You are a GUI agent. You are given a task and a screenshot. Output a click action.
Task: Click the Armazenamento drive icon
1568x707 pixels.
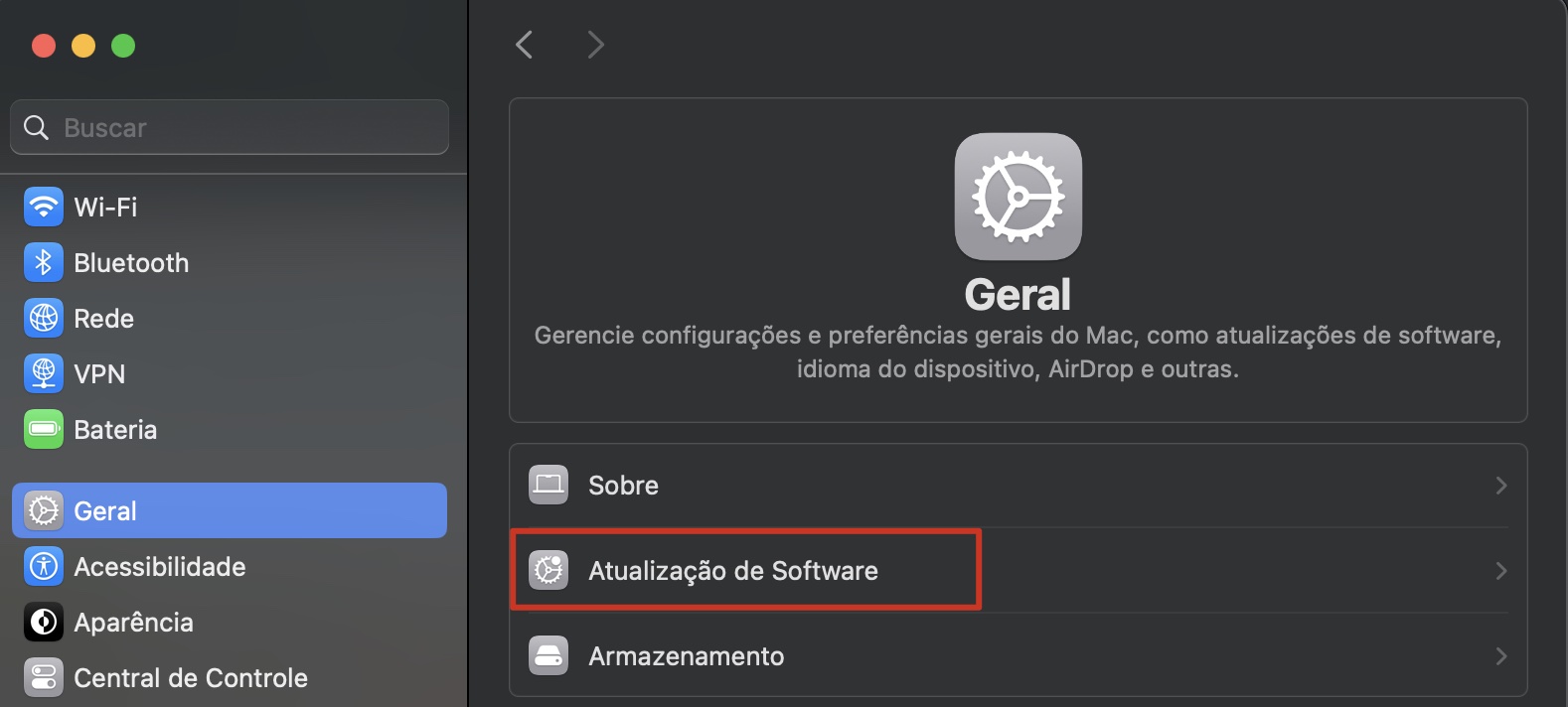pos(548,655)
